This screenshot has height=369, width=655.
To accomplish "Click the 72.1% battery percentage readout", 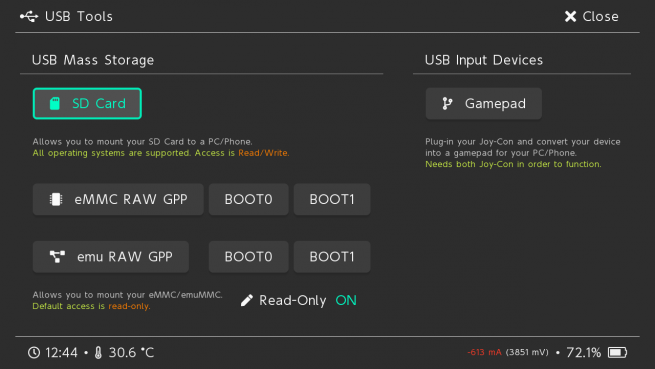I will [x=584, y=352].
